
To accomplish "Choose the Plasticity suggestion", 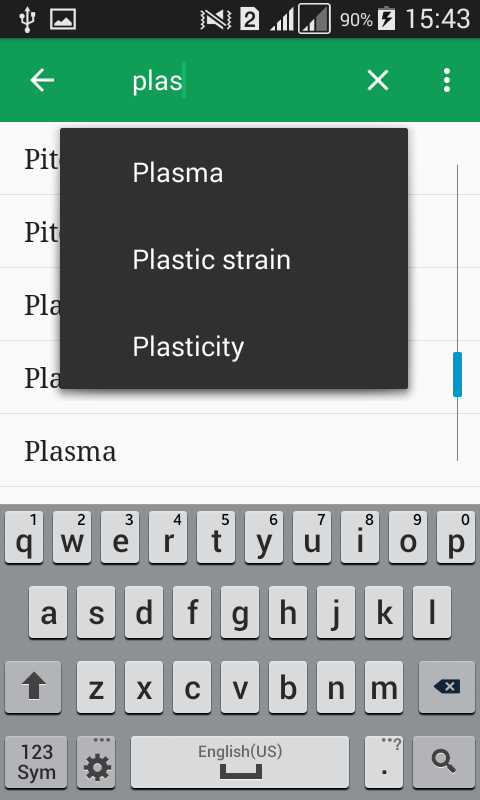I will coord(234,347).
